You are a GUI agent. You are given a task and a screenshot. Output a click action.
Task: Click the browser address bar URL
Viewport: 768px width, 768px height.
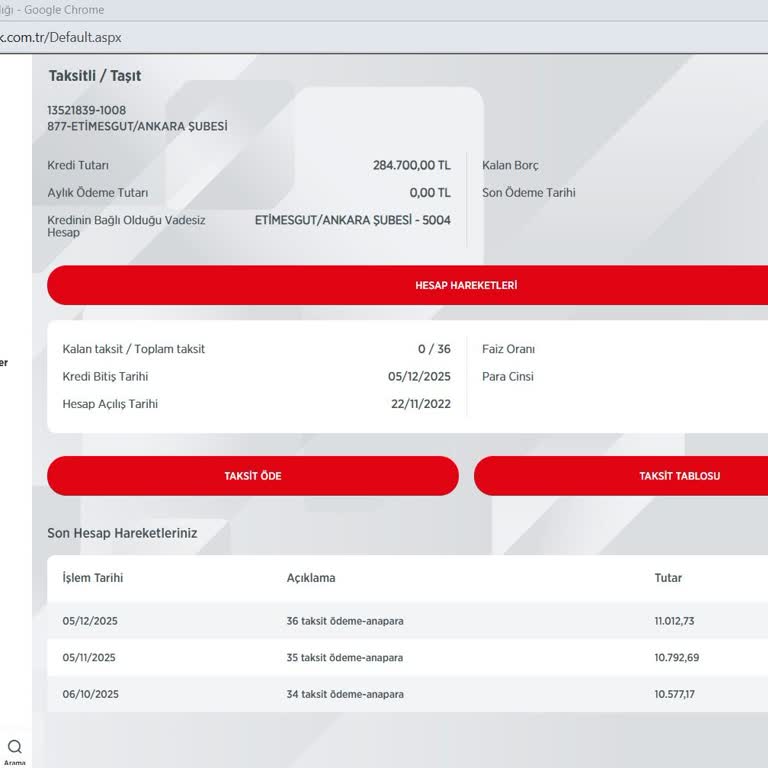click(x=60, y=37)
